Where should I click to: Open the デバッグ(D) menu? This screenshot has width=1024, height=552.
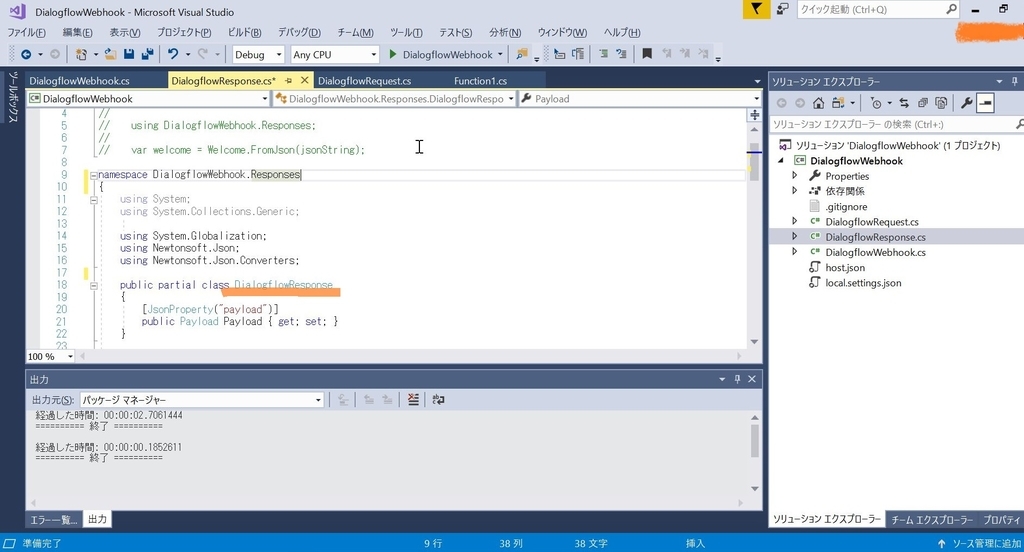click(299, 32)
